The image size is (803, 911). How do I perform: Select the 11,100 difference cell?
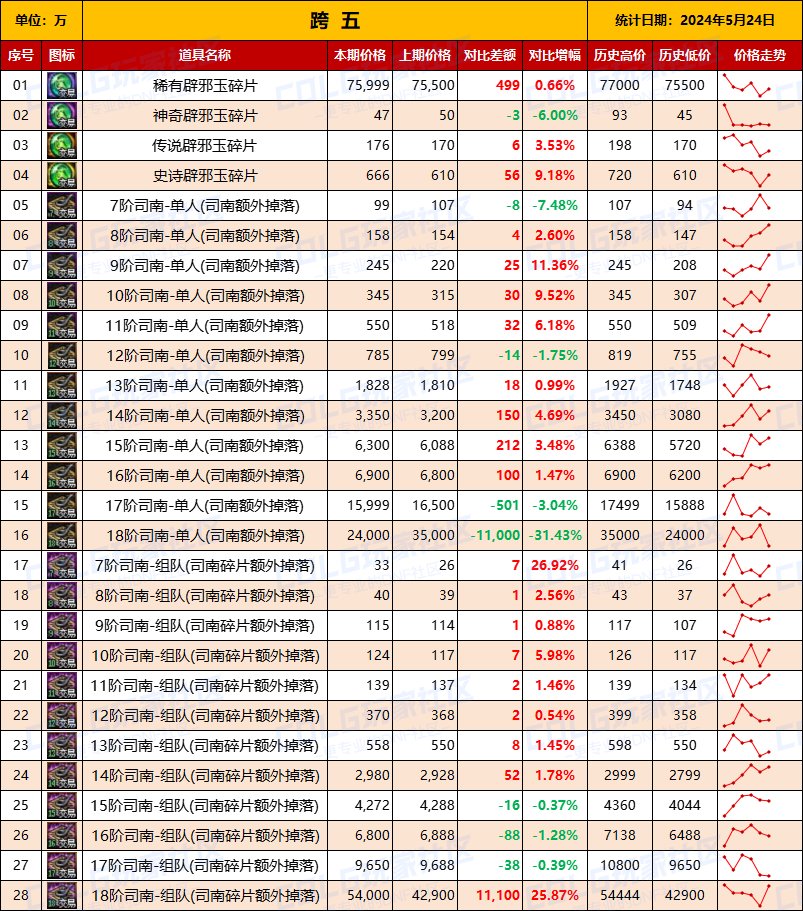(x=490, y=896)
